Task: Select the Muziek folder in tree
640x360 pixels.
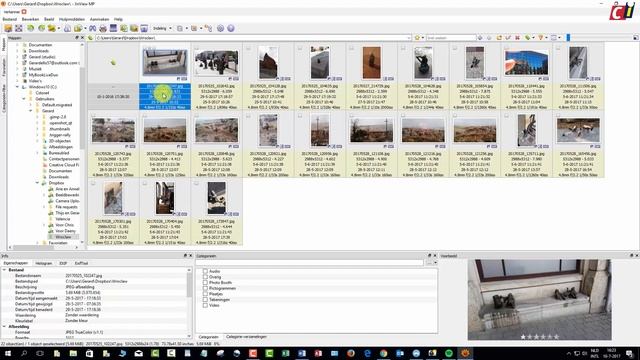Action: [x=35, y=69]
